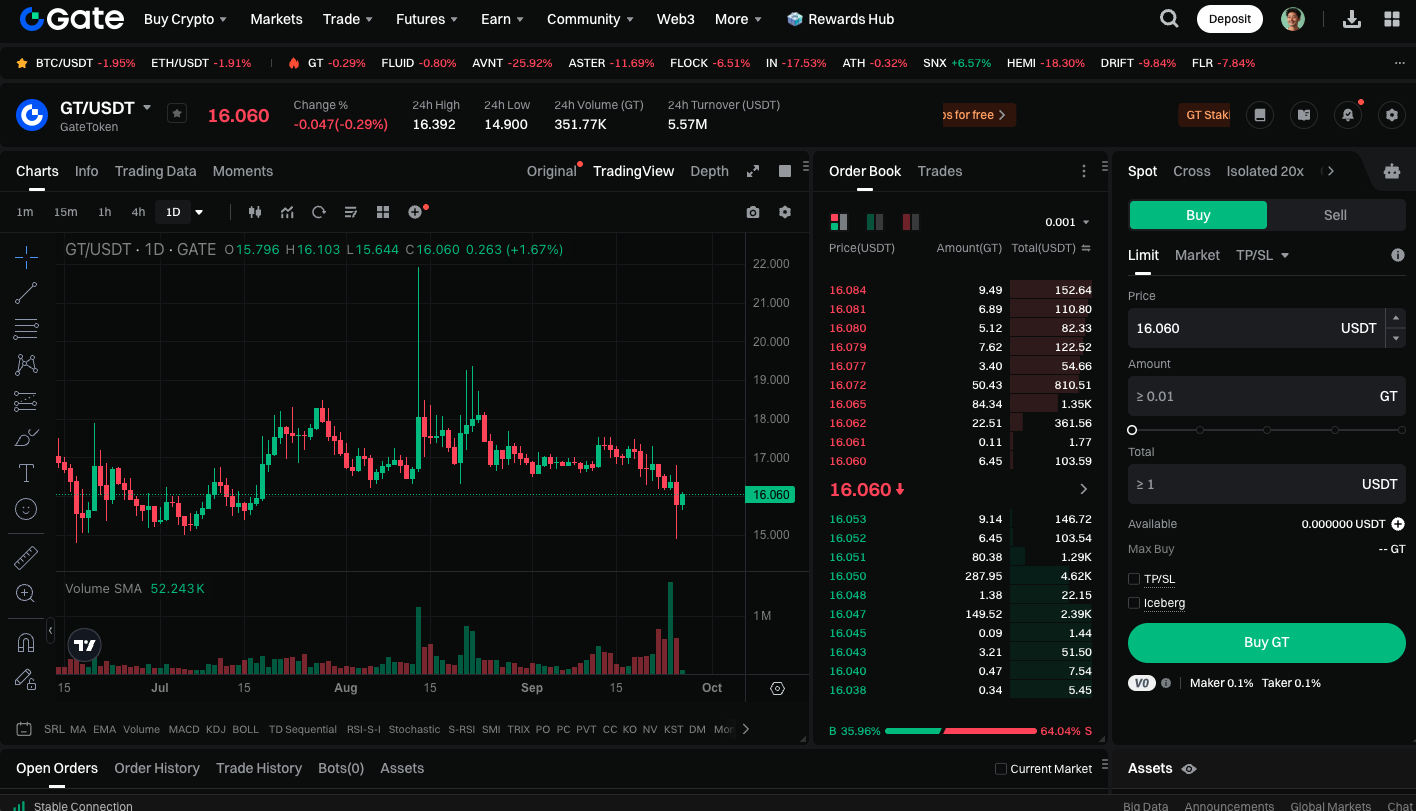Select the brush drawing tool

pyautogui.click(x=26, y=437)
